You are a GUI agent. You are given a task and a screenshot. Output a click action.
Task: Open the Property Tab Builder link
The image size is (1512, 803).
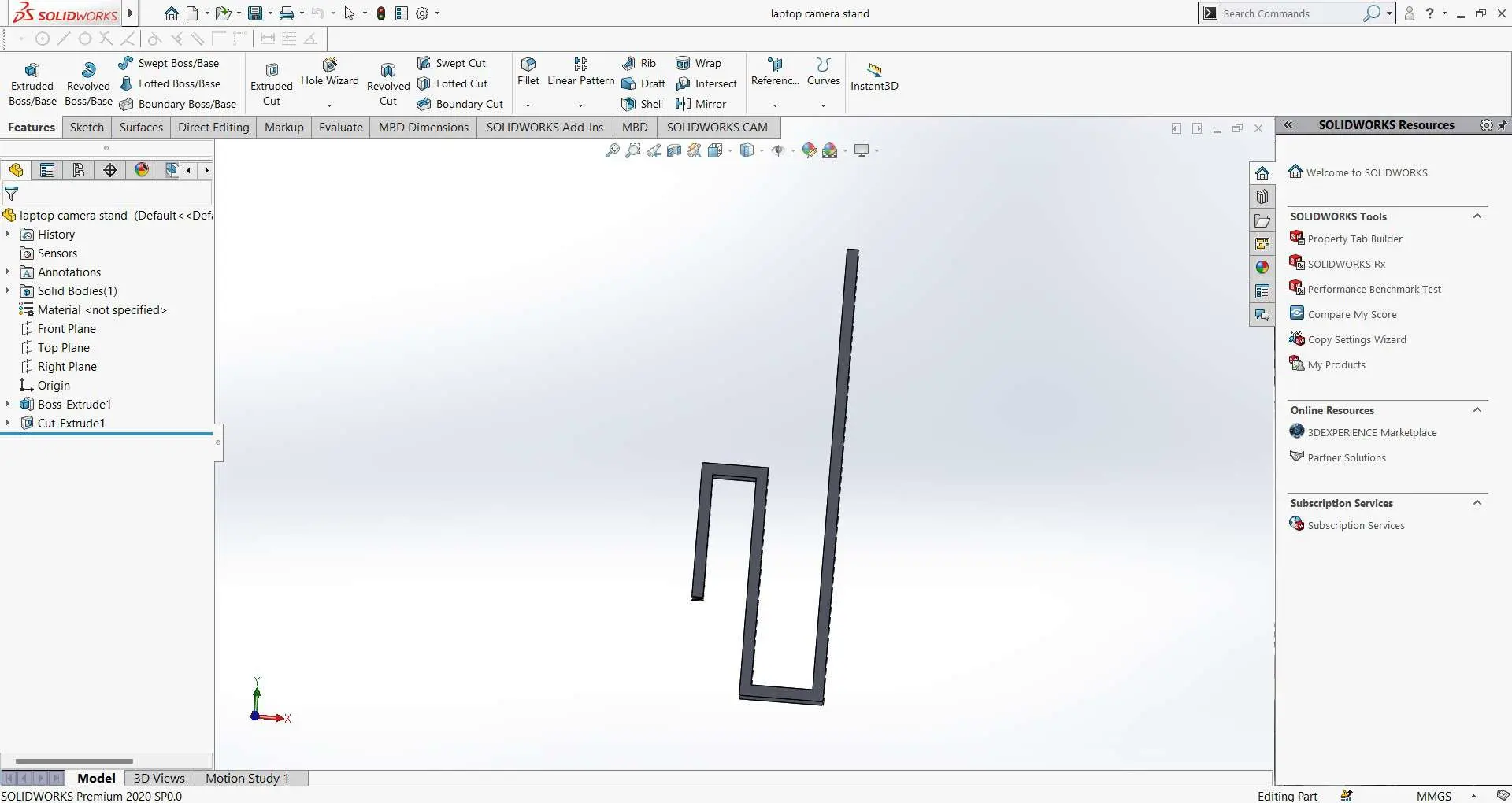coord(1354,239)
